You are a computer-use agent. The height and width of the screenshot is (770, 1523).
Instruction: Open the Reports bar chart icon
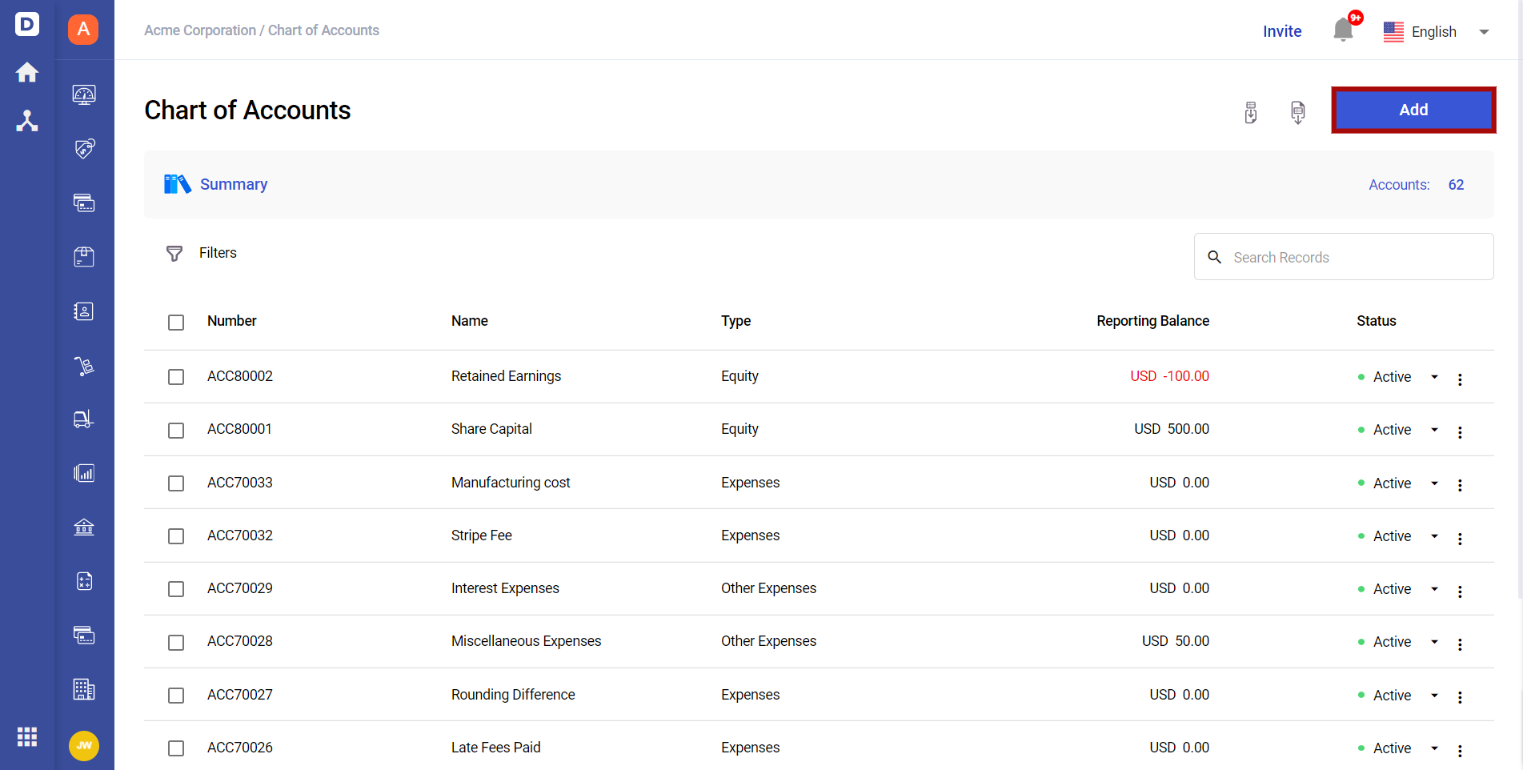coord(84,473)
